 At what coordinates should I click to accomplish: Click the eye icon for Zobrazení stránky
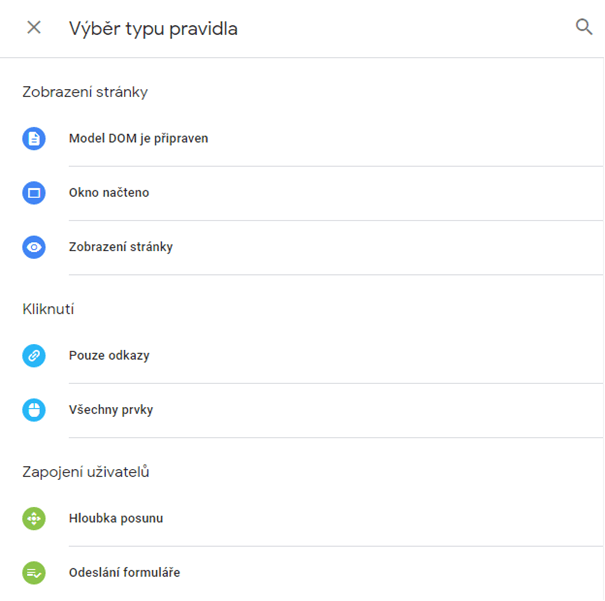pos(34,247)
